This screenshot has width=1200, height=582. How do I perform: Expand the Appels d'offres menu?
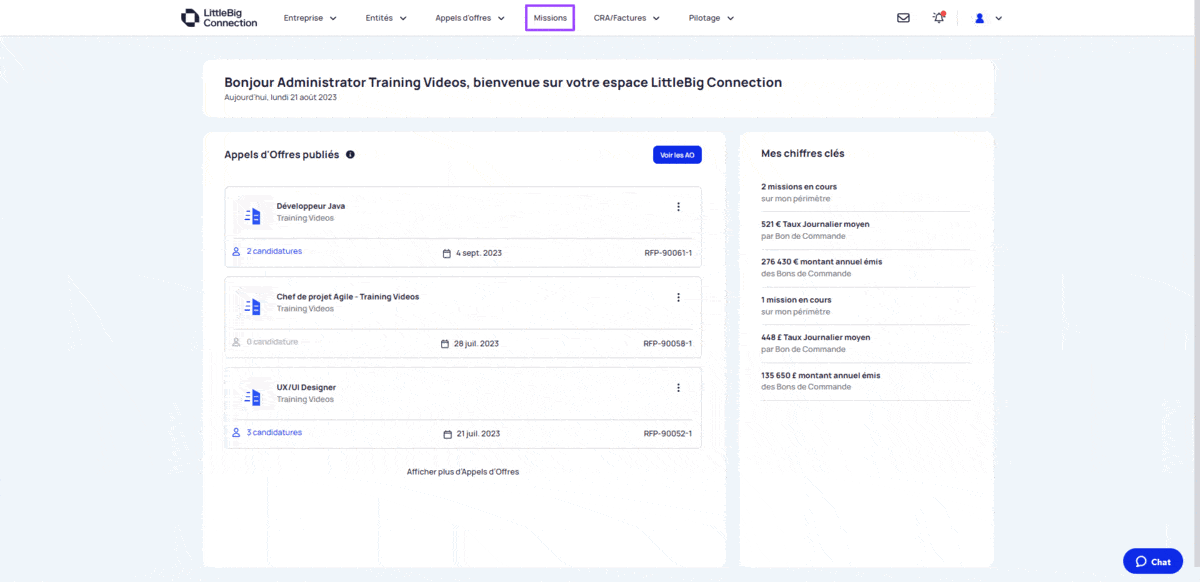[x=470, y=18]
